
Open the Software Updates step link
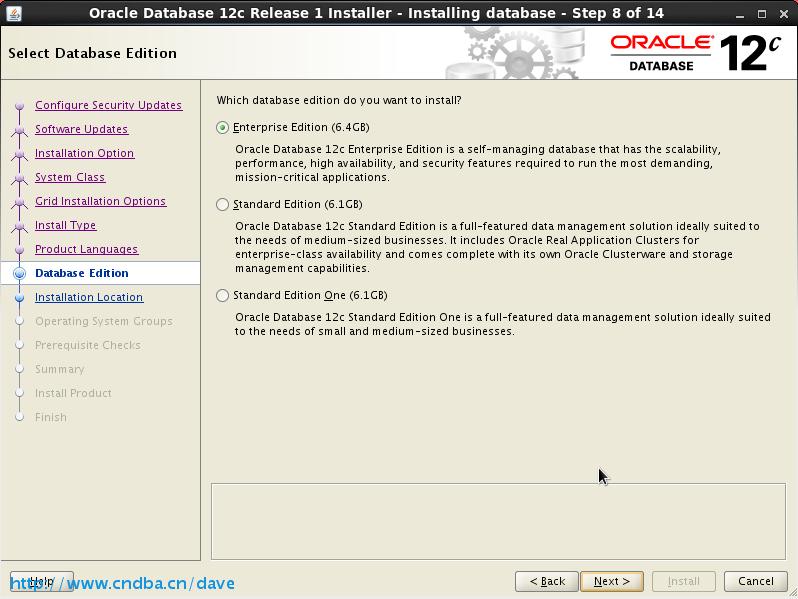click(81, 129)
